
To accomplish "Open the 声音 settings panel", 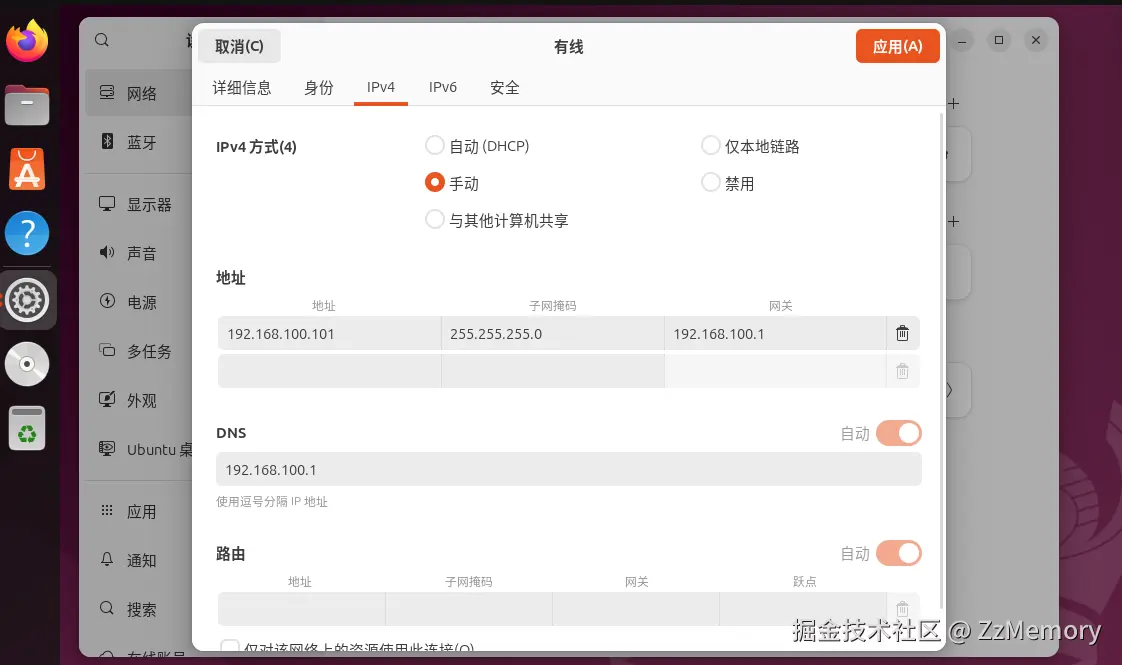I will [x=141, y=252].
